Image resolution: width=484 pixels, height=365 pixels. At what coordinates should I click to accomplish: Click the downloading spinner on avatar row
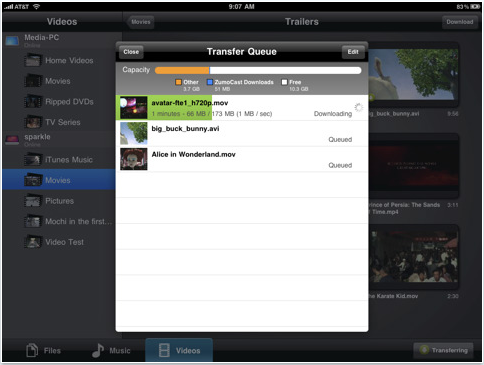(x=359, y=107)
